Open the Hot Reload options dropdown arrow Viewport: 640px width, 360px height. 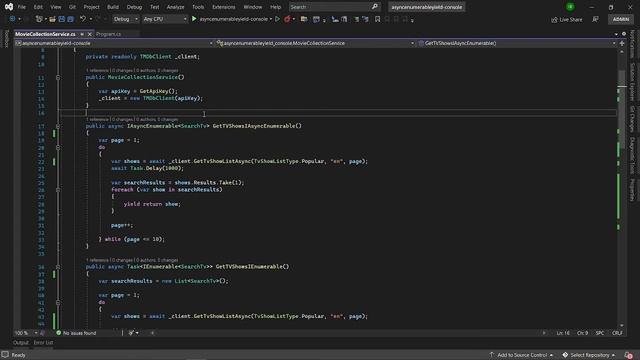point(294,19)
